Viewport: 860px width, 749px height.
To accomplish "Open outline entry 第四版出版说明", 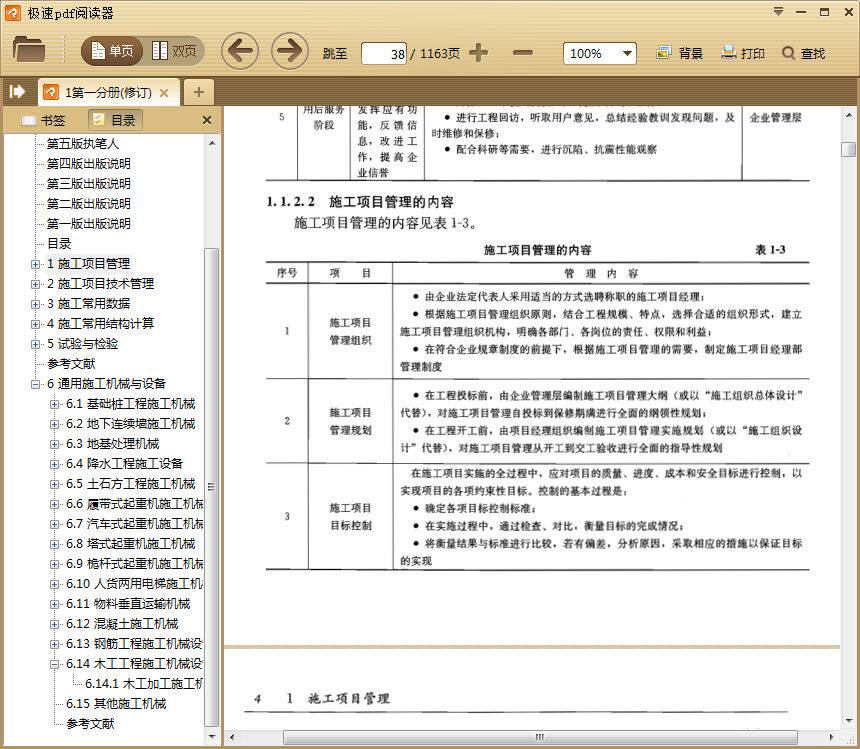I will tap(88, 163).
